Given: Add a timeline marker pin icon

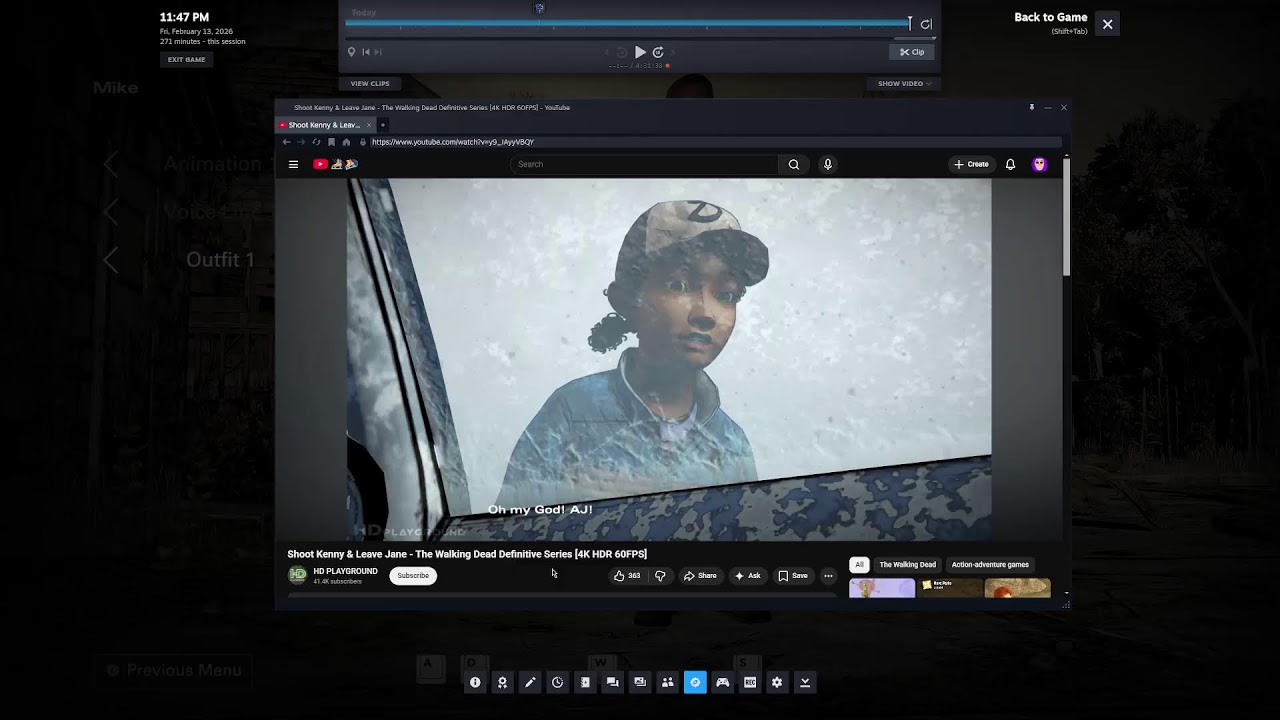Looking at the screenshot, I should point(351,52).
